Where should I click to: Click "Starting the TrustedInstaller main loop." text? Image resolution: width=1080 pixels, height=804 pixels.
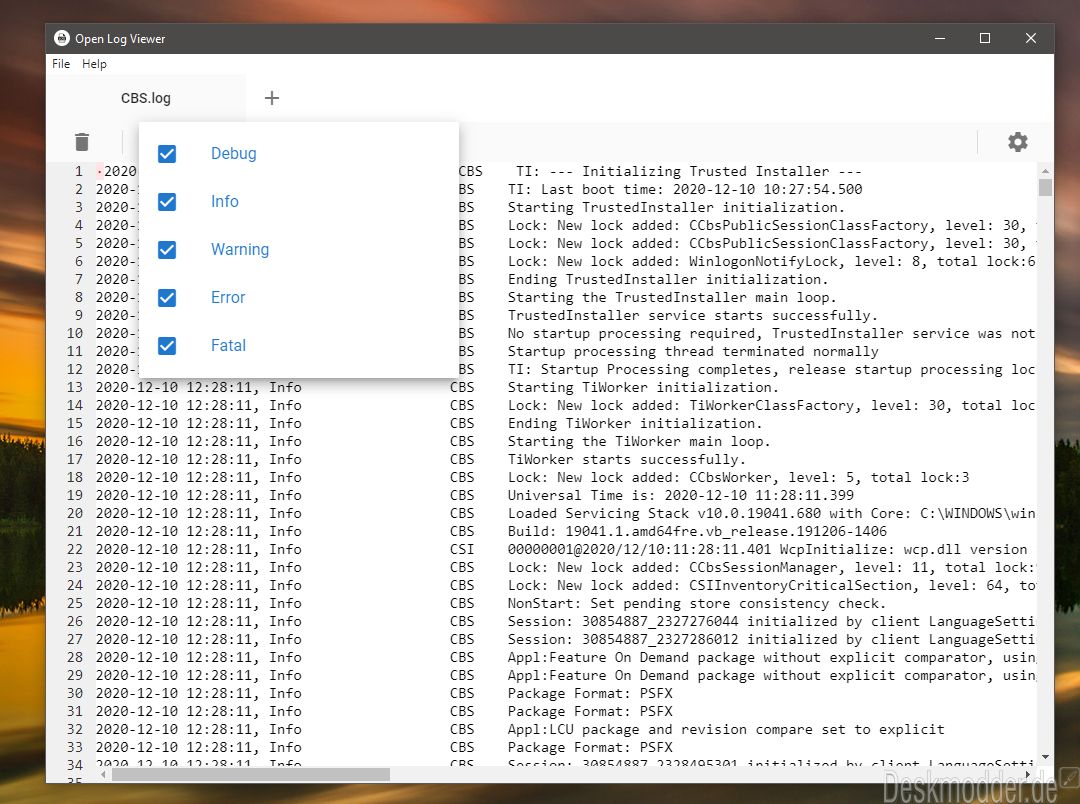point(672,297)
